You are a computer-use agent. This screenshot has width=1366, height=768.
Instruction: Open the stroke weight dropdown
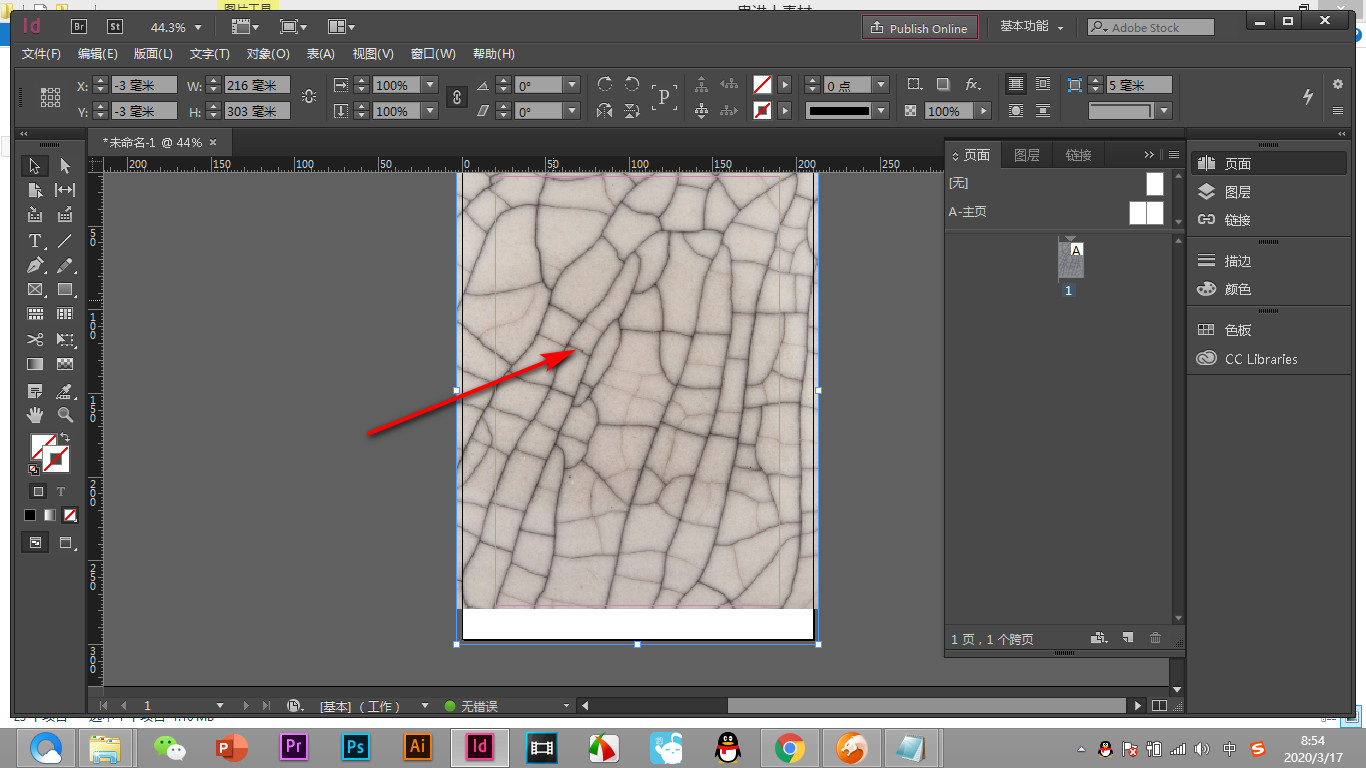click(880, 85)
